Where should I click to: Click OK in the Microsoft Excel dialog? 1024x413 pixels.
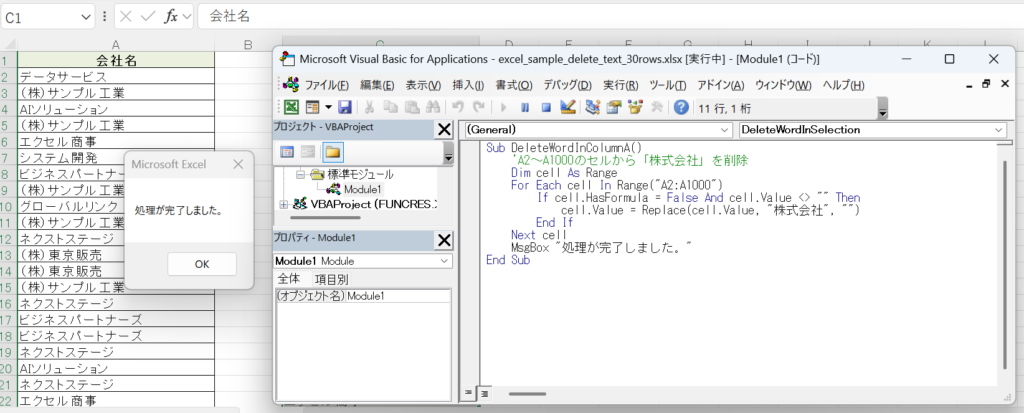click(x=202, y=264)
